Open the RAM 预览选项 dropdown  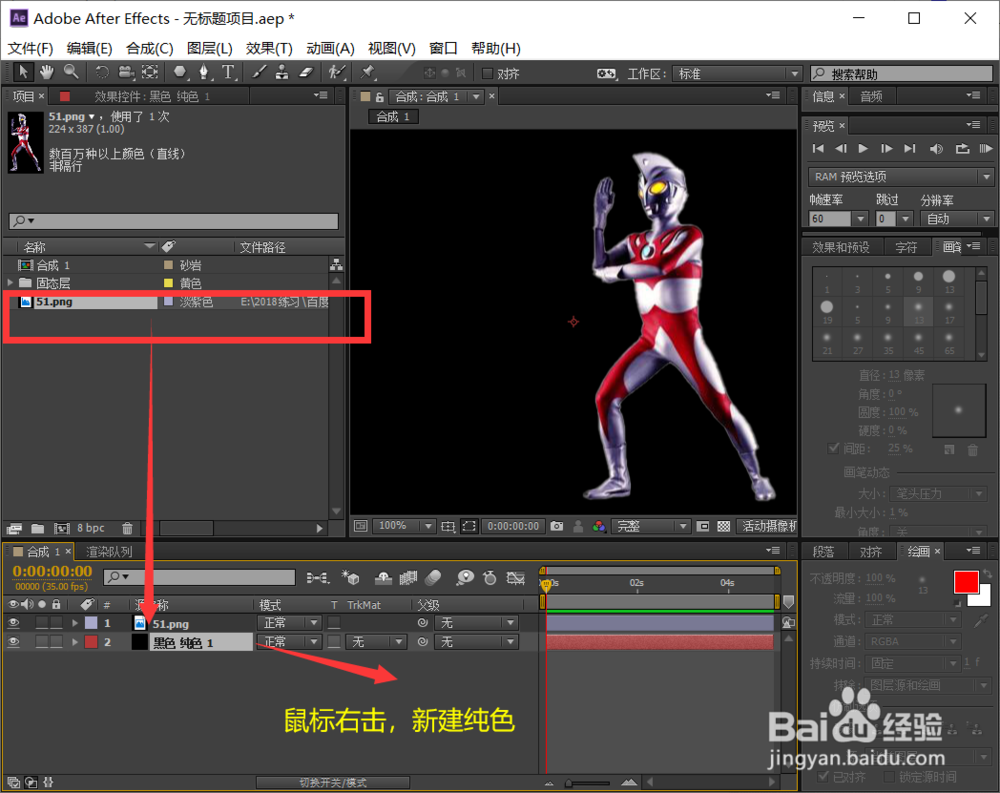(901, 177)
